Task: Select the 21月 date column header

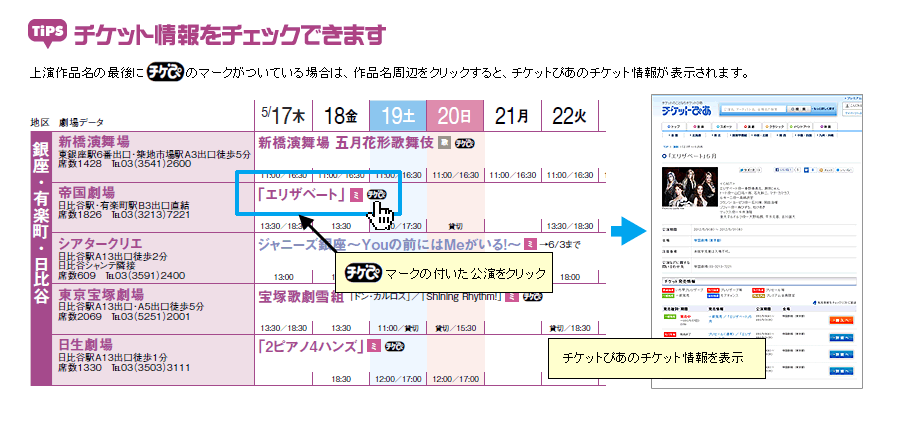Action: click(x=513, y=116)
